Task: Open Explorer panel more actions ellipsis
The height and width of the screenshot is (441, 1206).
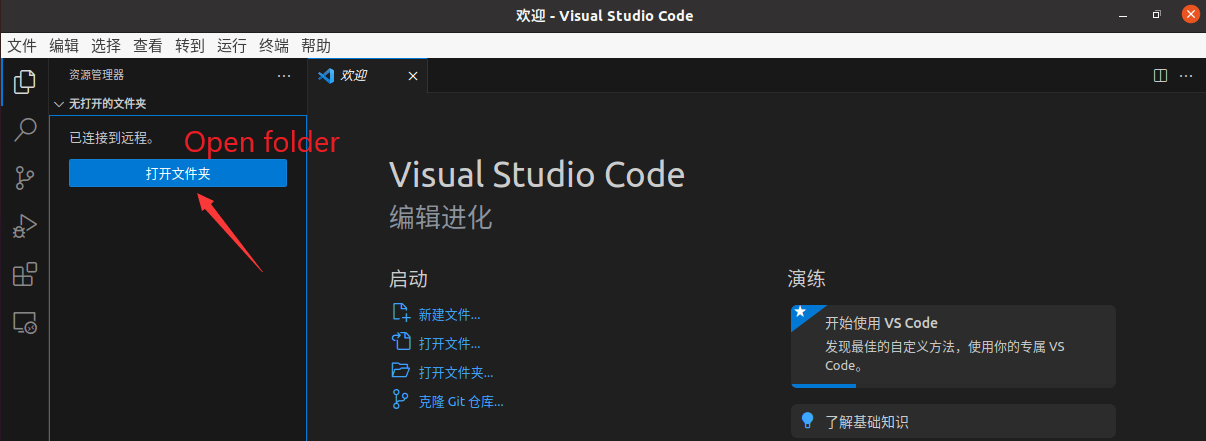Action: 284,75
